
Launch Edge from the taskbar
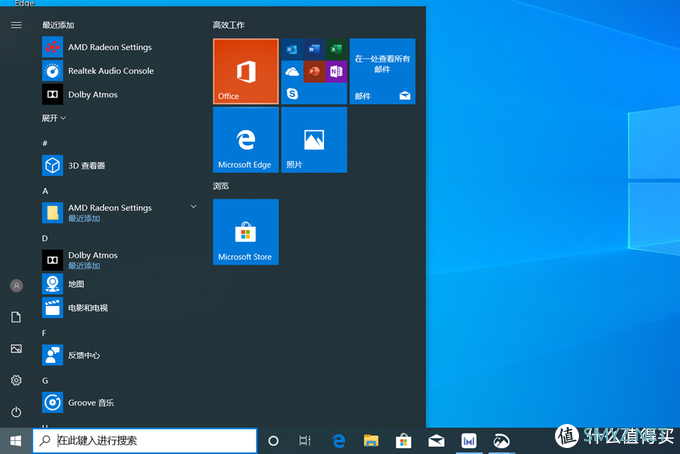(x=339, y=441)
